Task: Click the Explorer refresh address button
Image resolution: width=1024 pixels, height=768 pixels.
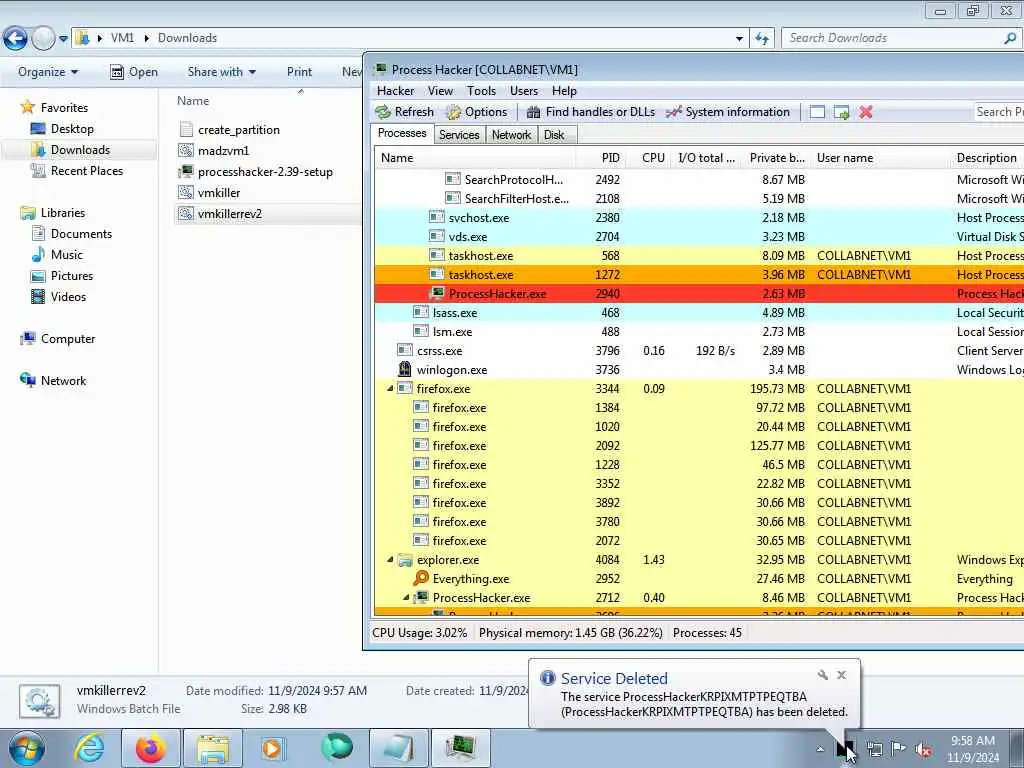Action: click(762, 39)
